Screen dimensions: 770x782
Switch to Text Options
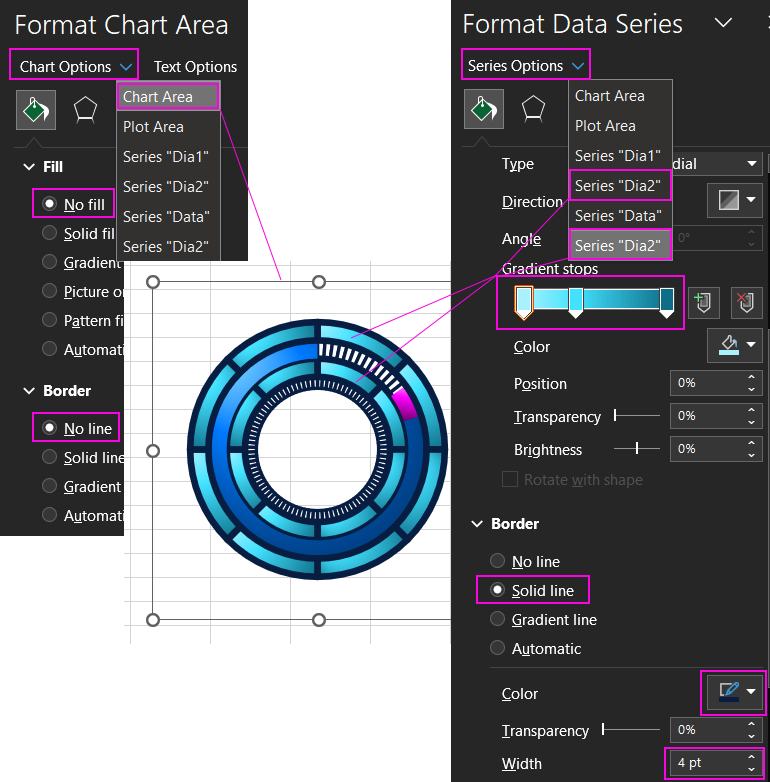pyautogui.click(x=195, y=67)
